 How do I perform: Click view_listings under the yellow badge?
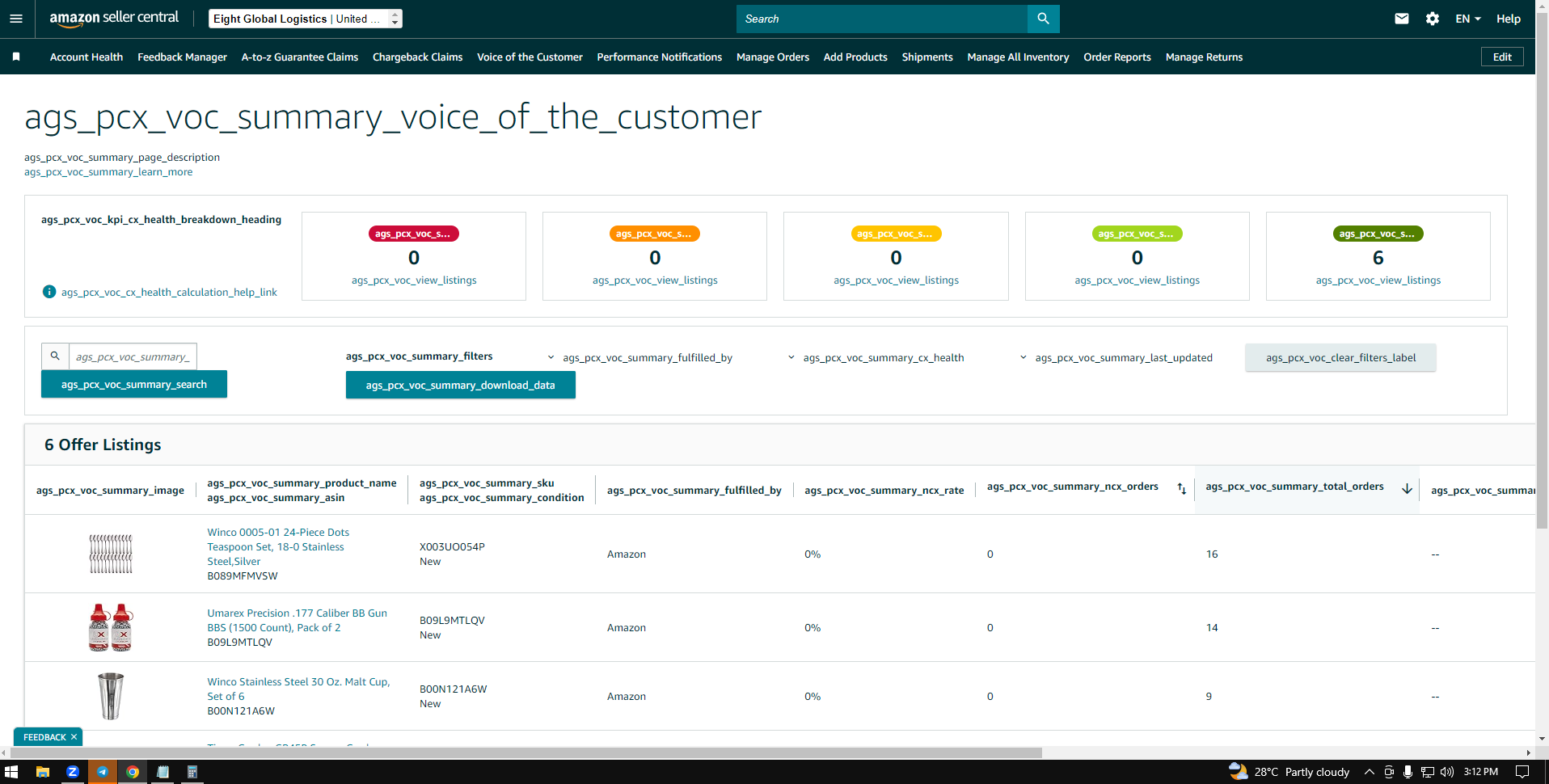[896, 280]
